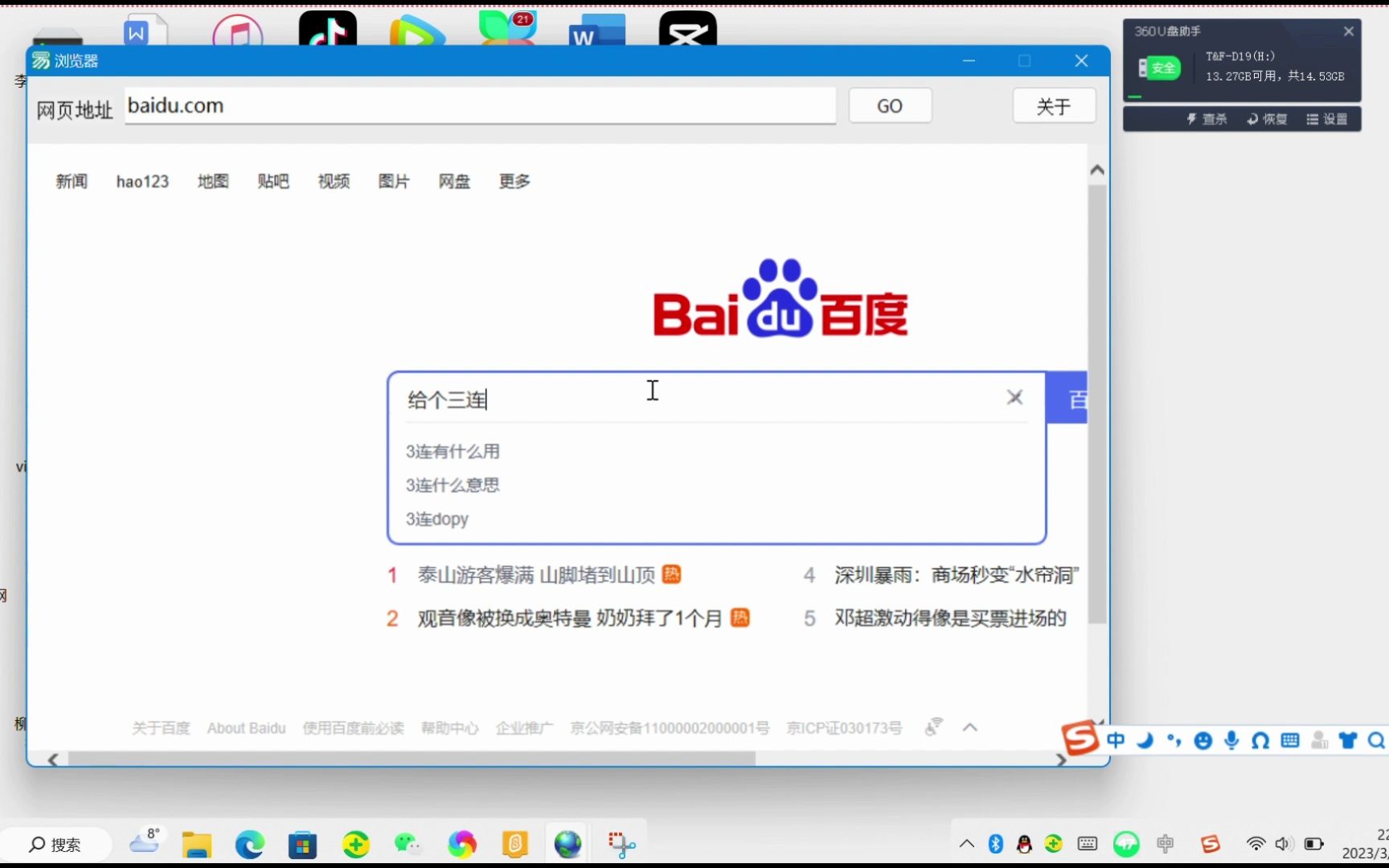The width and height of the screenshot is (1389, 868).
Task: Open the green 360 browser icon on the taskbar
Action: [355, 845]
